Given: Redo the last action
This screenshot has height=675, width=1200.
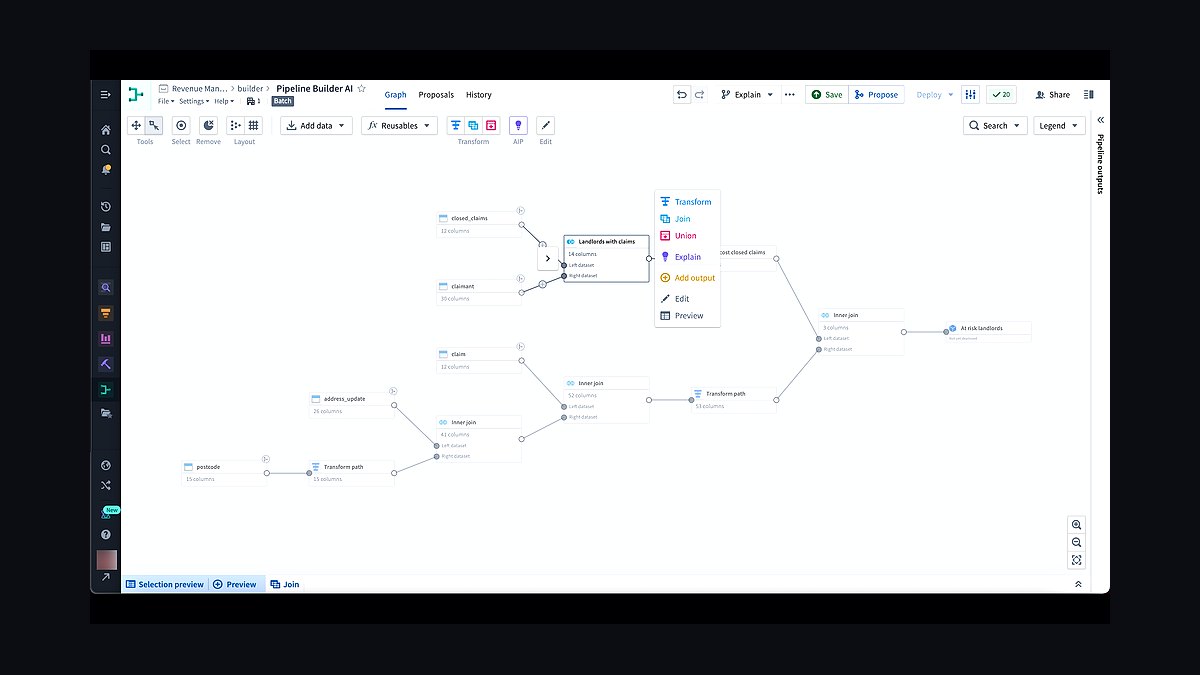Looking at the screenshot, I should pyautogui.click(x=700, y=95).
